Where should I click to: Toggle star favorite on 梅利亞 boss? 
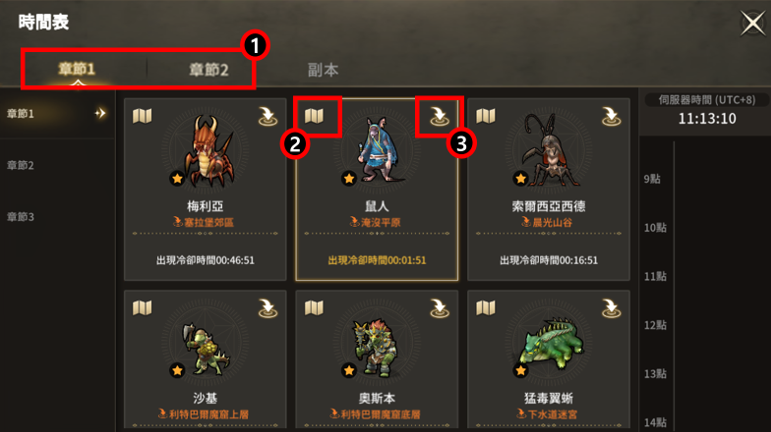[178, 178]
